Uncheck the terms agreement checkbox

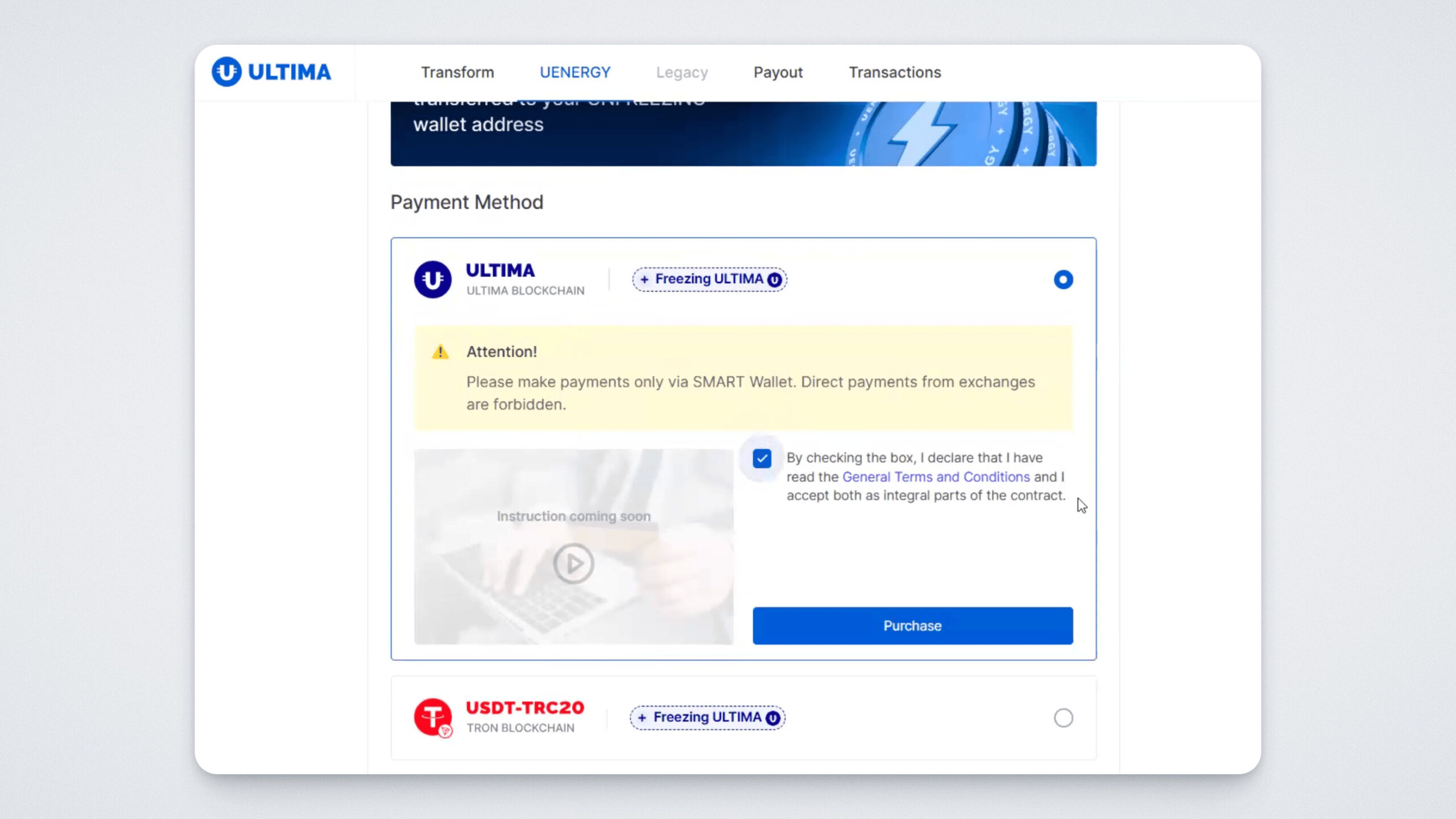tap(762, 458)
